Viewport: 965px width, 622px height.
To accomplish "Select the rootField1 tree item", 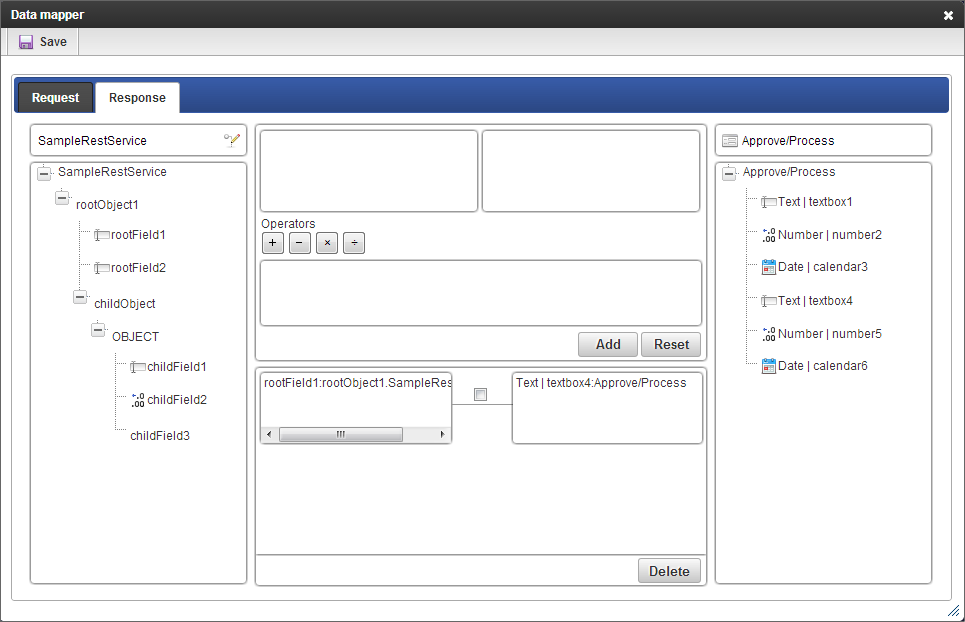I will click(x=138, y=235).
